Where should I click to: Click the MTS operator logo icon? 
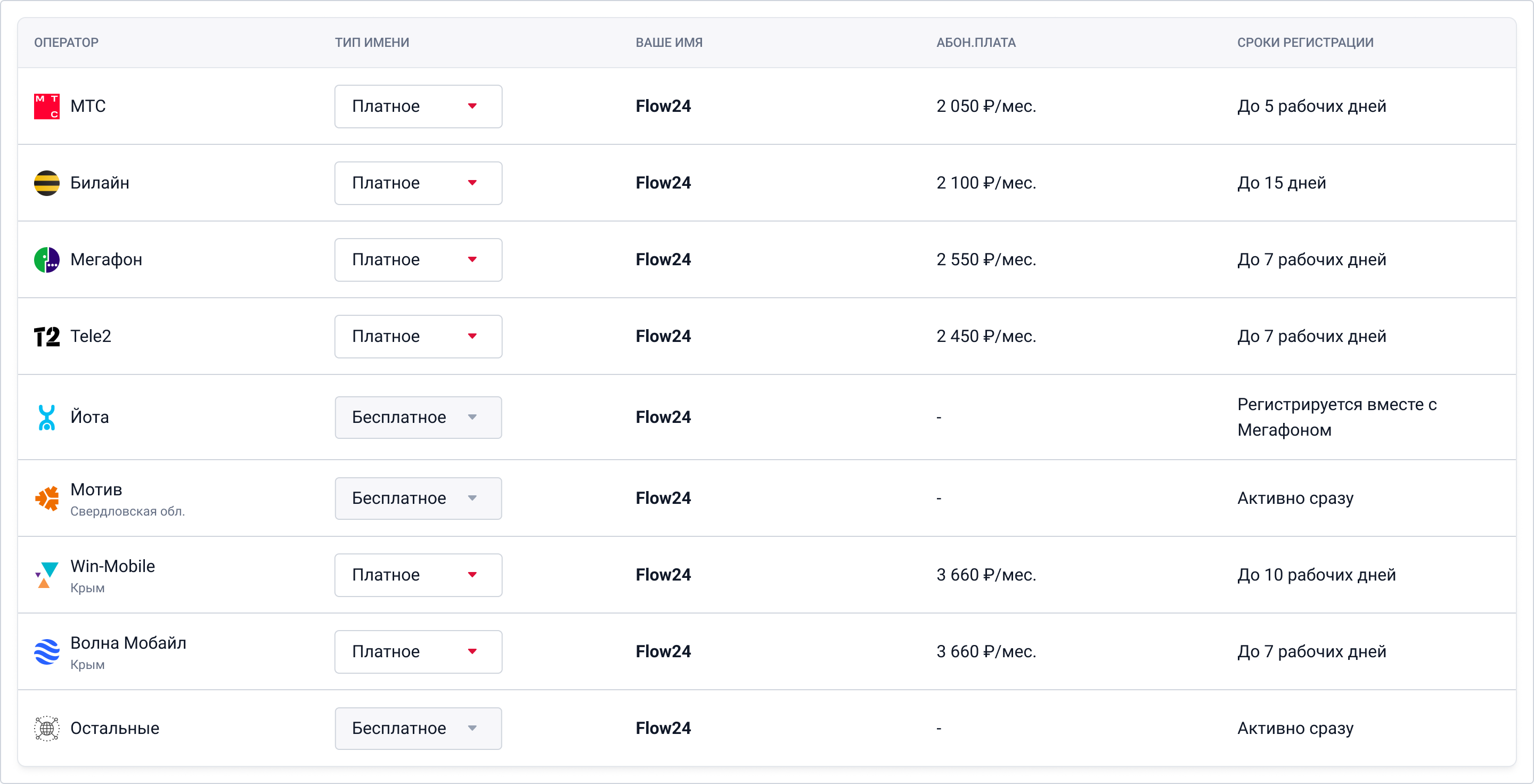pos(46,107)
